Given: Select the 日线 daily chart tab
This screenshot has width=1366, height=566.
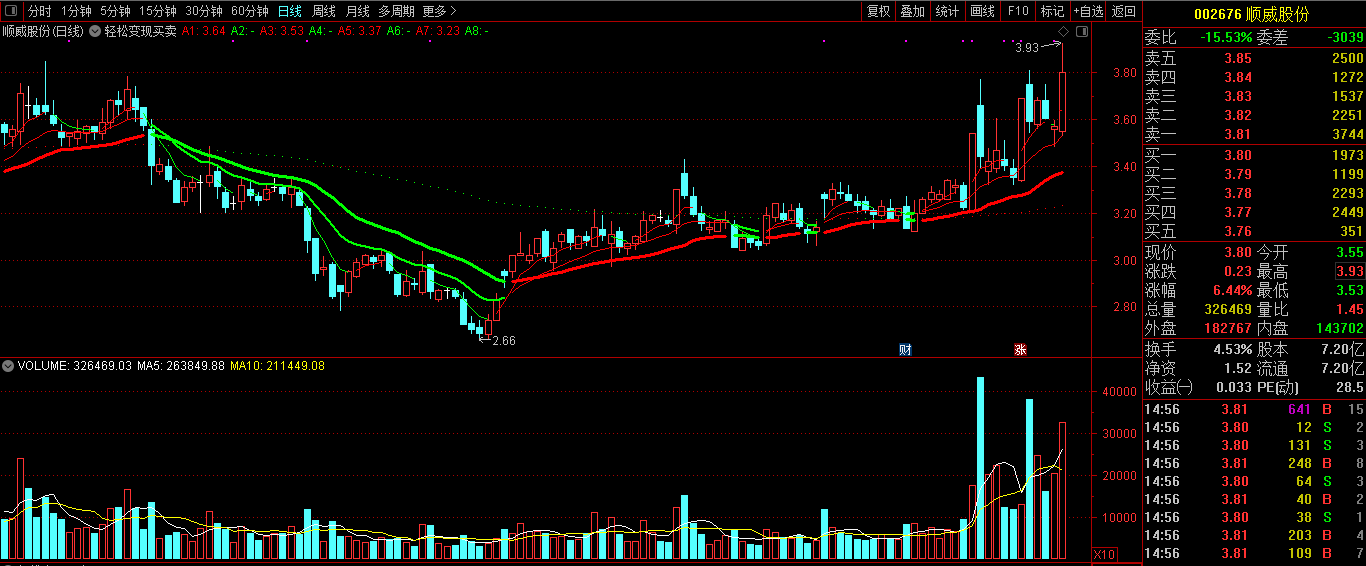Looking at the screenshot, I should pos(290,11).
